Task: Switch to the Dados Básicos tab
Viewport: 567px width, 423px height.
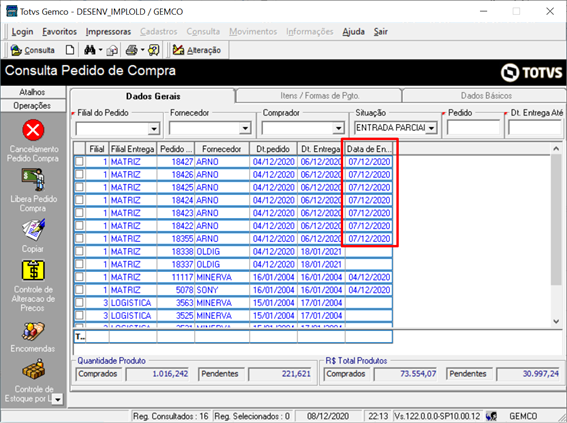Action: point(486,96)
